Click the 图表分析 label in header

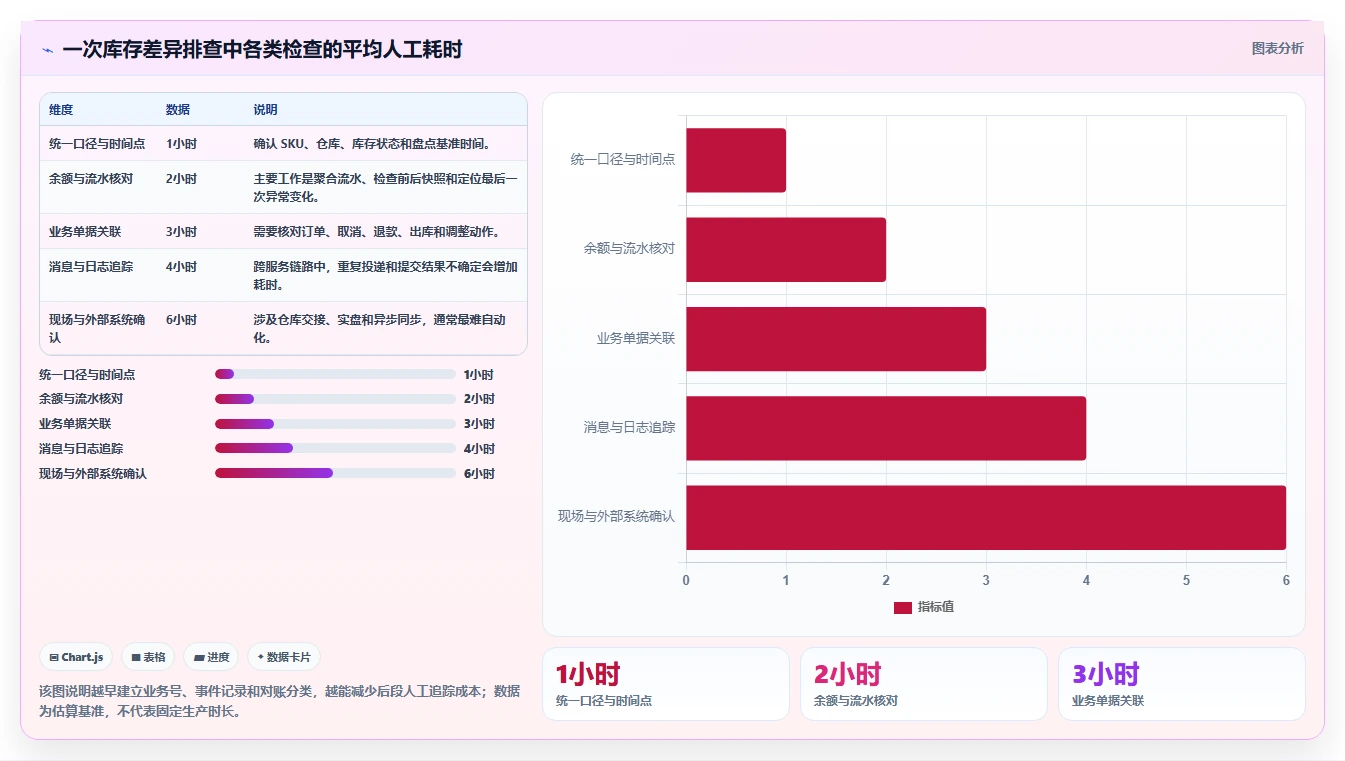pos(1277,48)
